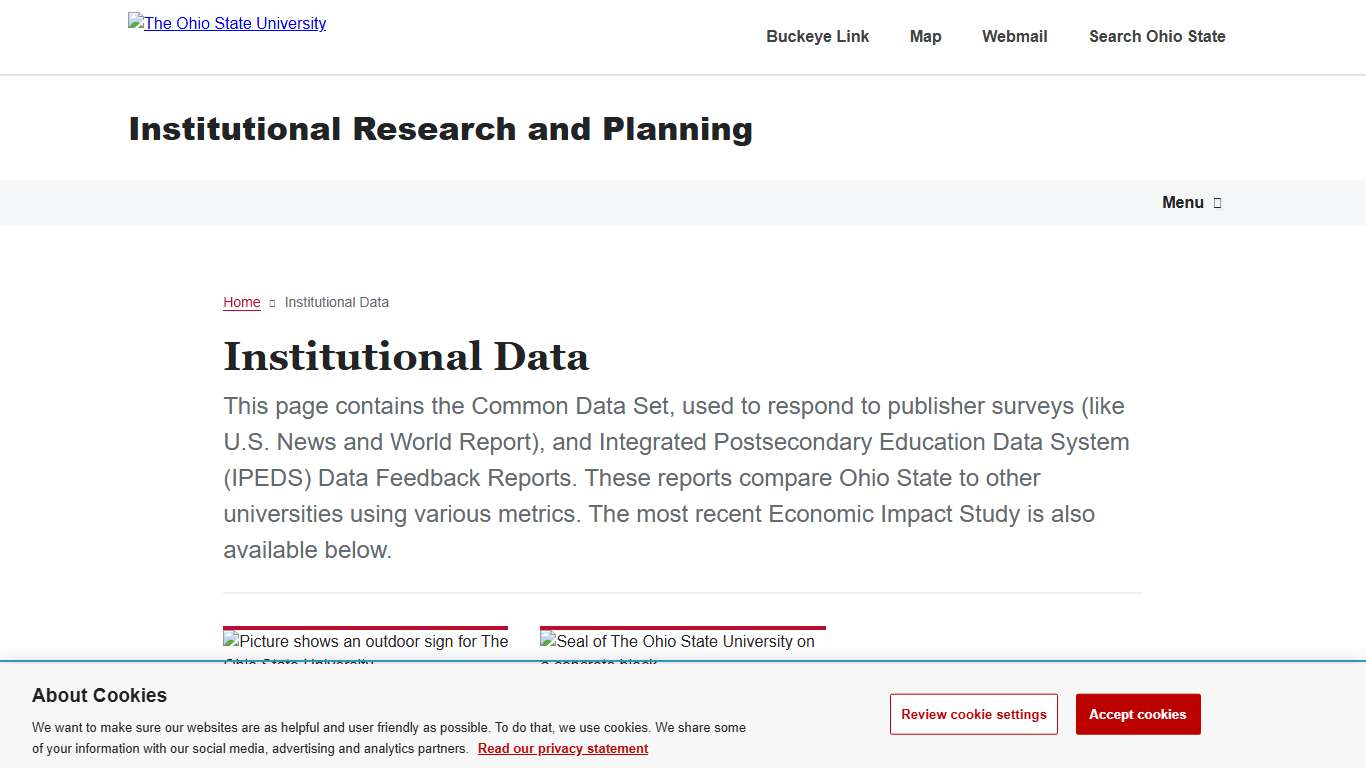The height and width of the screenshot is (768, 1366).
Task: Select Buckeye Link from top navigation
Action: tap(817, 36)
